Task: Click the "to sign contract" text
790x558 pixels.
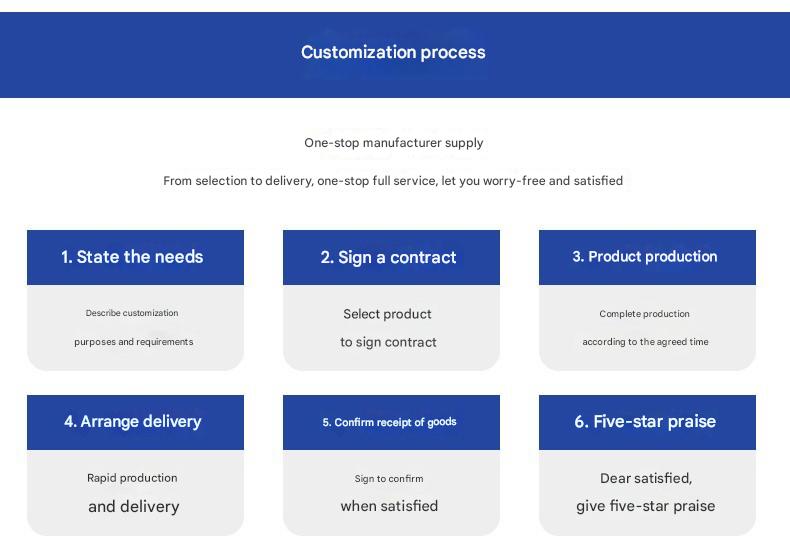Action: [x=388, y=342]
